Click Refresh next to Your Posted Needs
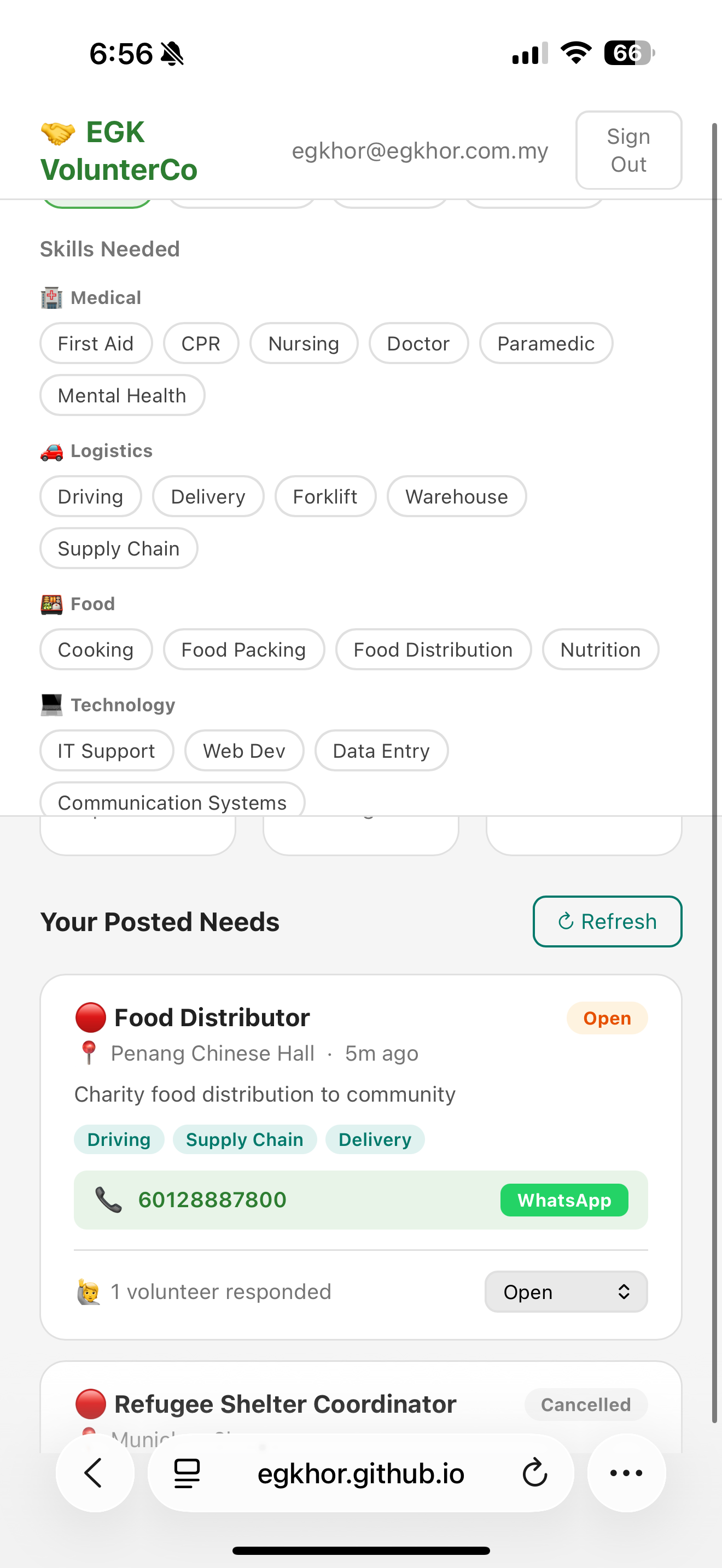 pyautogui.click(x=608, y=922)
